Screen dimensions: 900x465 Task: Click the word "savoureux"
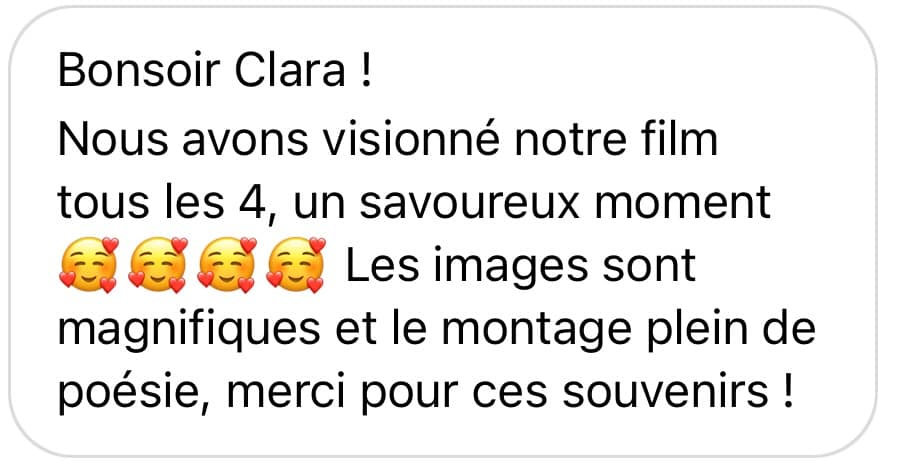tap(470, 203)
